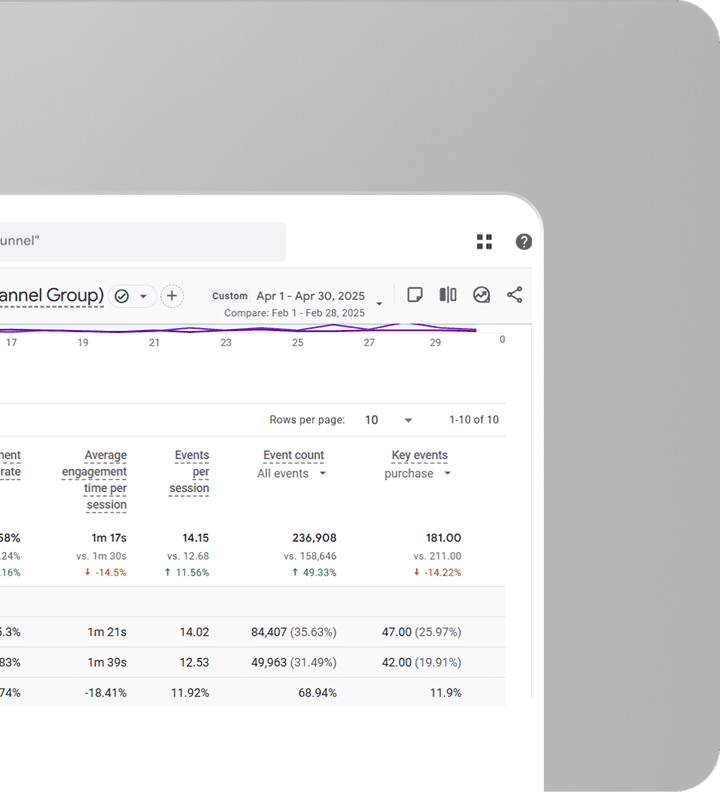Click the vs. 158,646 comparison value
Image resolution: width=720 pixels, height=792 pixels.
(x=310, y=556)
